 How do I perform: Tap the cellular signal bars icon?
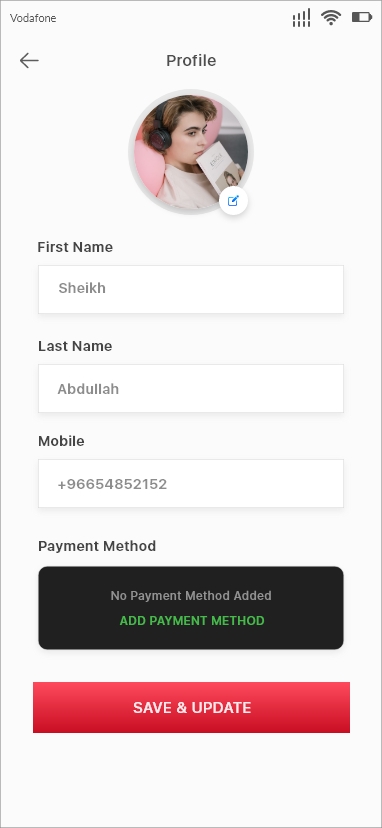[301, 18]
